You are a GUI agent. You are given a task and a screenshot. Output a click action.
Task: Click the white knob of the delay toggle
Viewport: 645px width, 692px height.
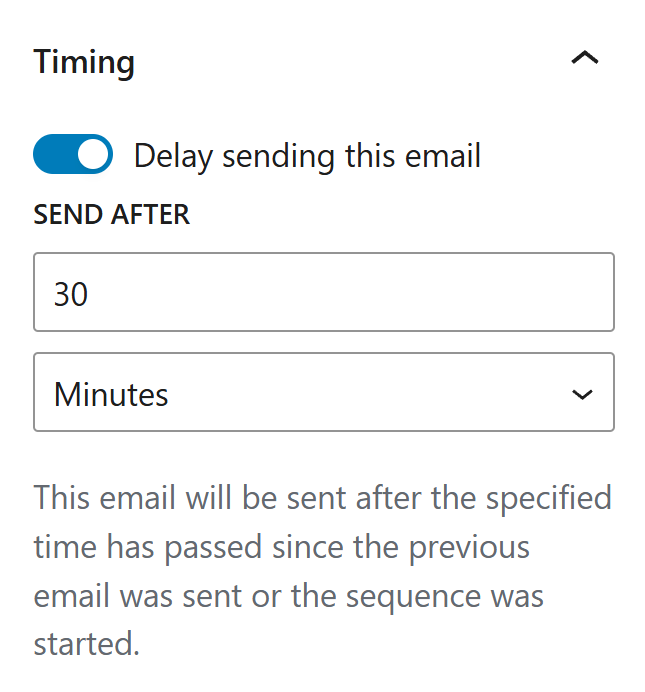point(93,156)
